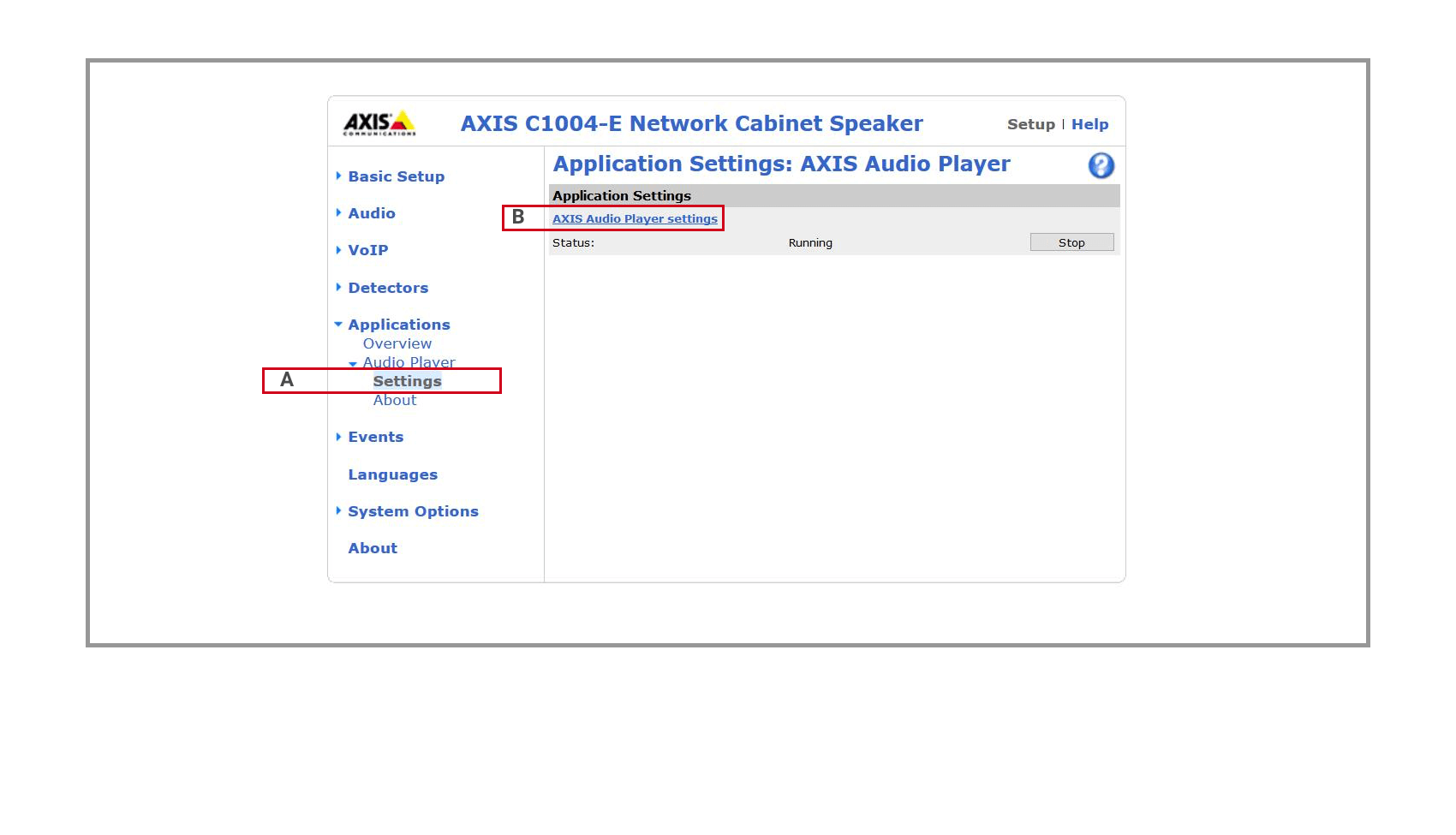Image resolution: width=1456 pixels, height=835 pixels.
Task: Open the Detectors menu item
Action: [x=388, y=288]
